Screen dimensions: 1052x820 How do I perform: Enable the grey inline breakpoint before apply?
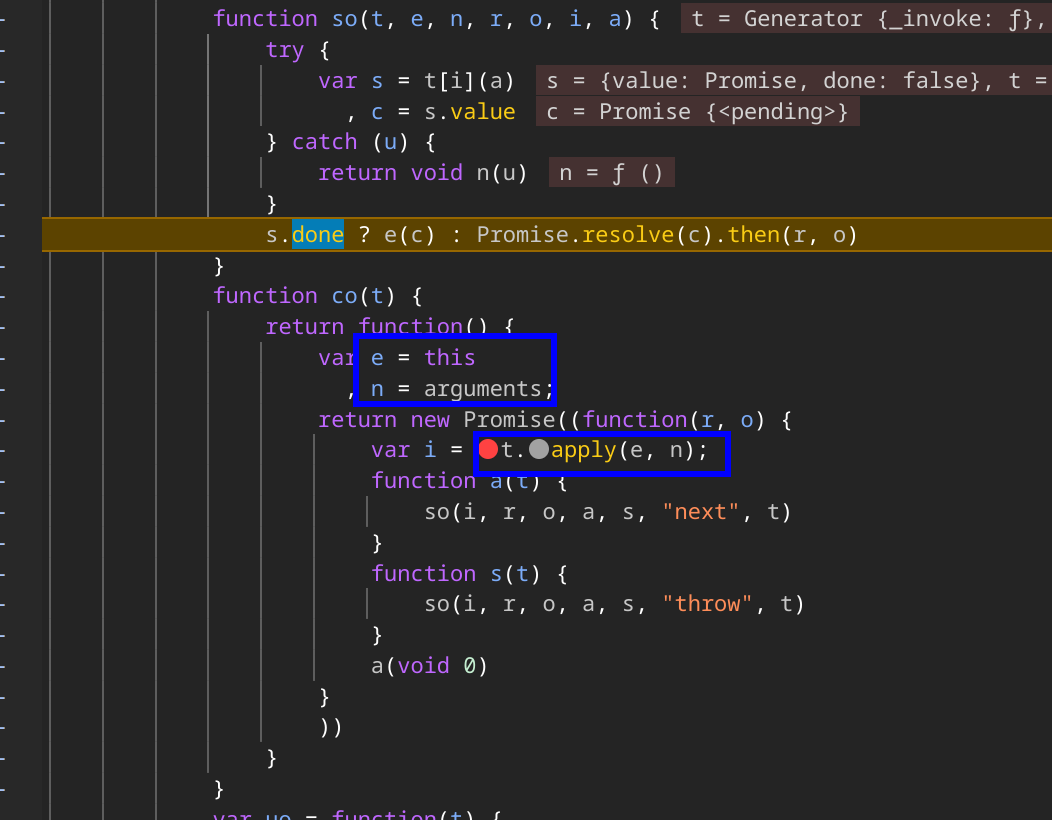(539, 450)
